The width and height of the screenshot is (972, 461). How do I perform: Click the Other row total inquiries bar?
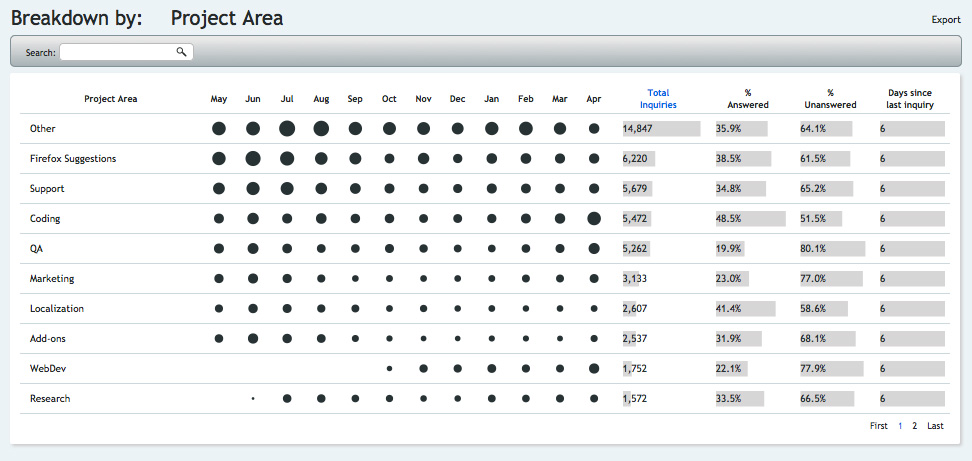(660, 128)
